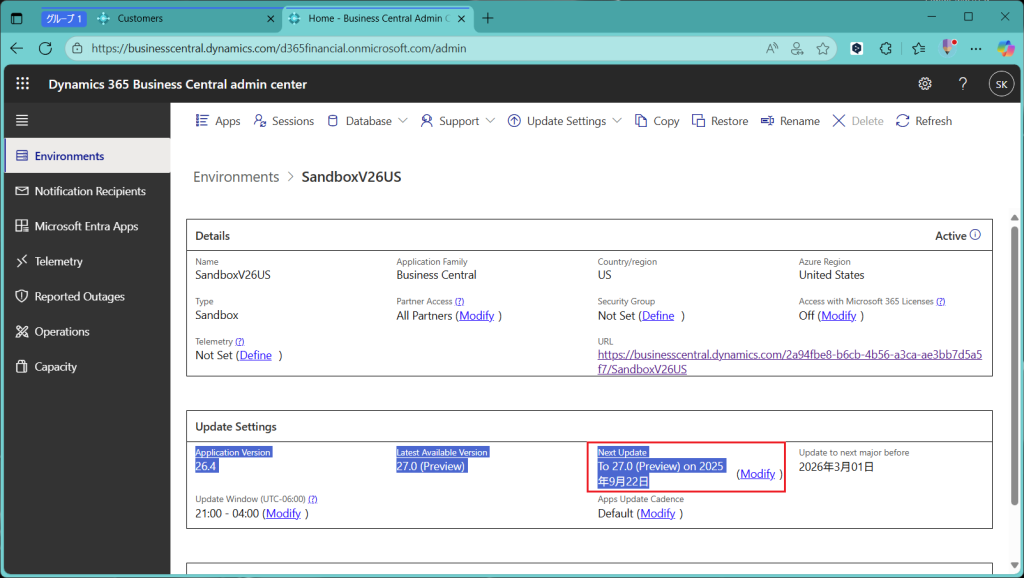The height and width of the screenshot is (578, 1024).
Task: Click the help question mark icon
Action: click(963, 84)
